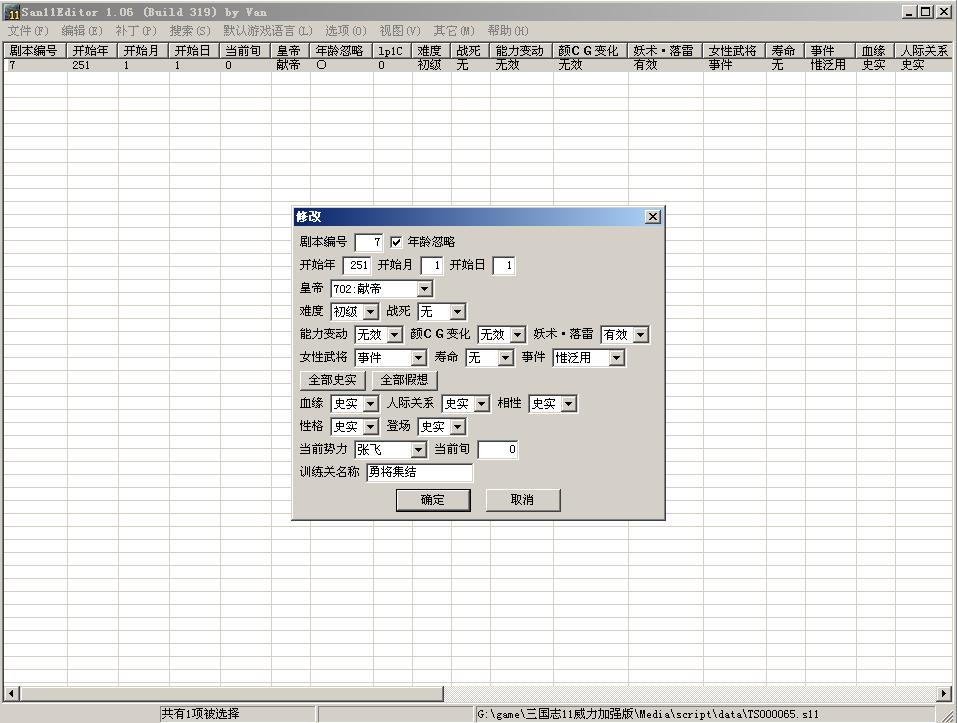Open the 默认游戏语言(L) menu
957x723 pixels.
coord(268,31)
